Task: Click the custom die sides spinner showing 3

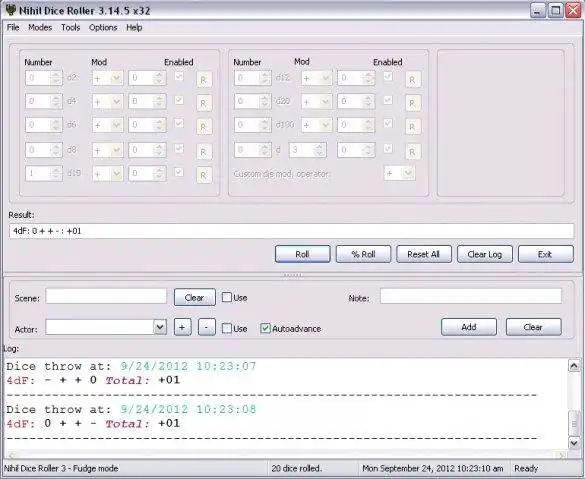Action: tap(308, 150)
